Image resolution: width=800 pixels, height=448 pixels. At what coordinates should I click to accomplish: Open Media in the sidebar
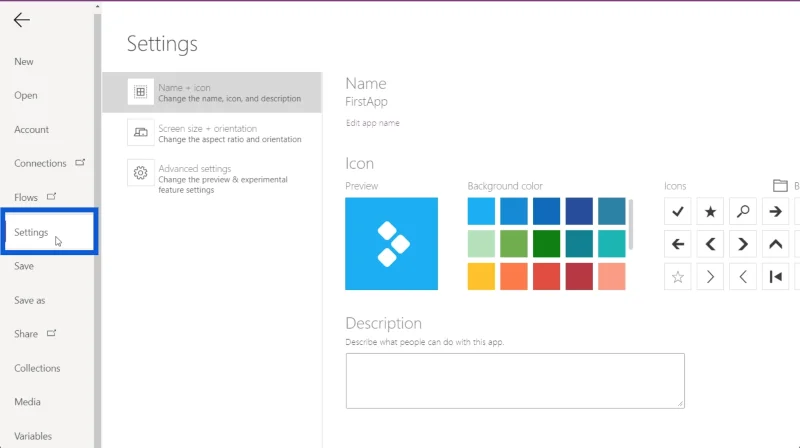[x=28, y=402]
